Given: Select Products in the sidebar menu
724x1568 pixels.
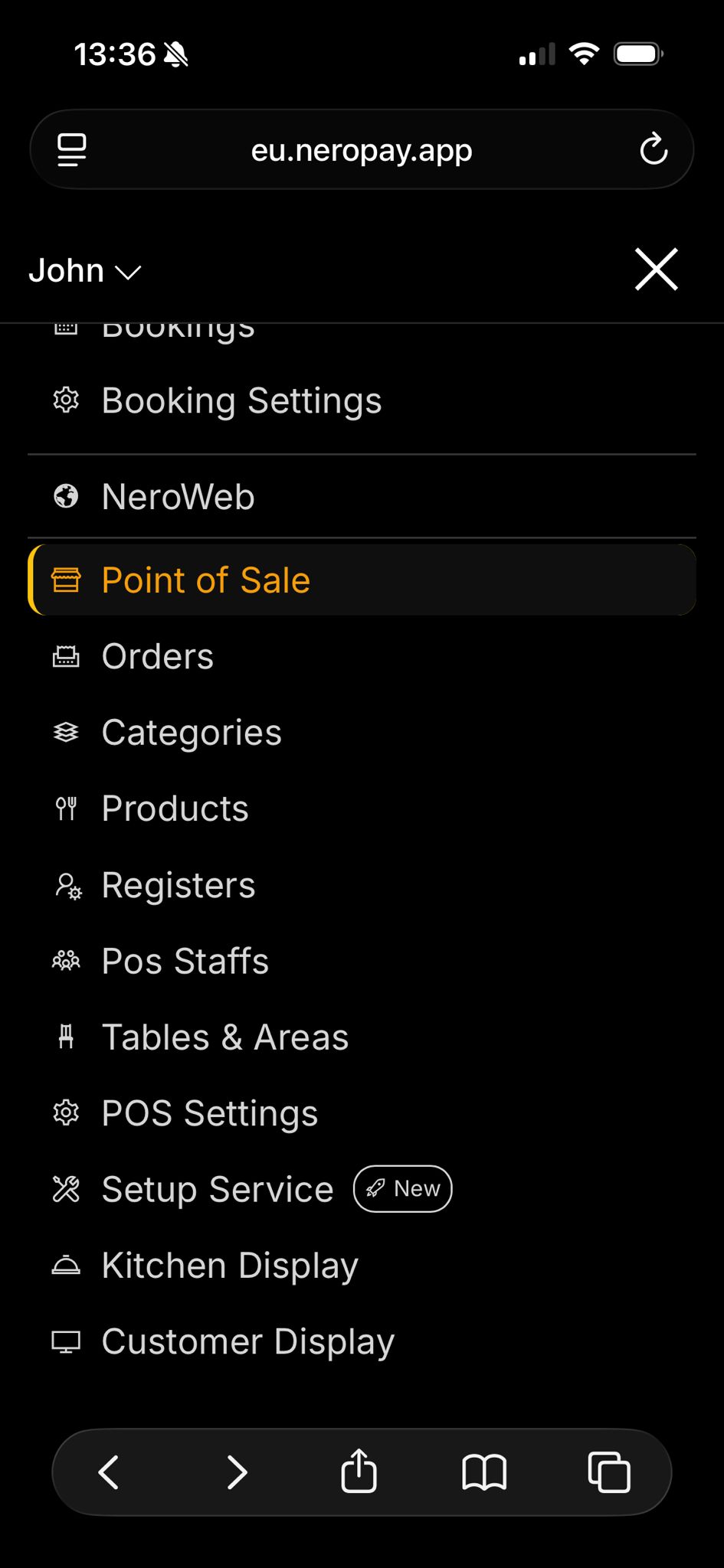Looking at the screenshot, I should [175, 808].
